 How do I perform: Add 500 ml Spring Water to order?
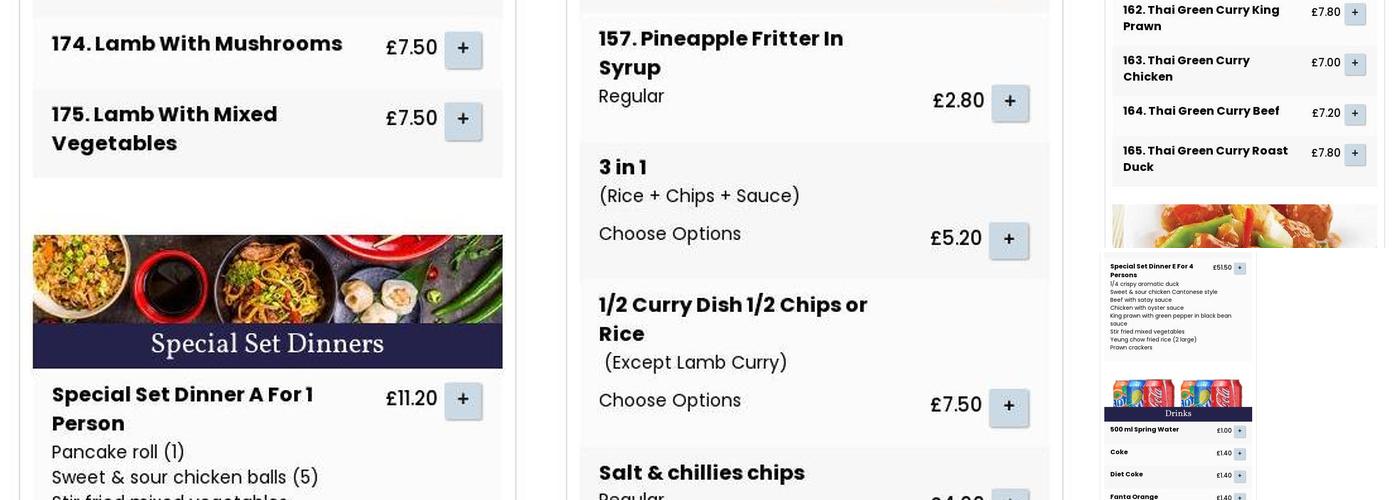point(1240,431)
